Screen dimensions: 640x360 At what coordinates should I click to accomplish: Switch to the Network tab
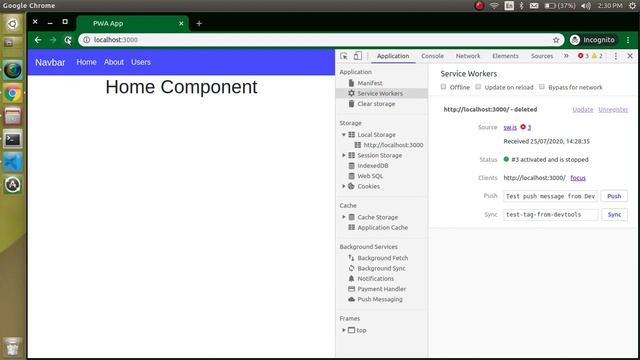point(468,56)
